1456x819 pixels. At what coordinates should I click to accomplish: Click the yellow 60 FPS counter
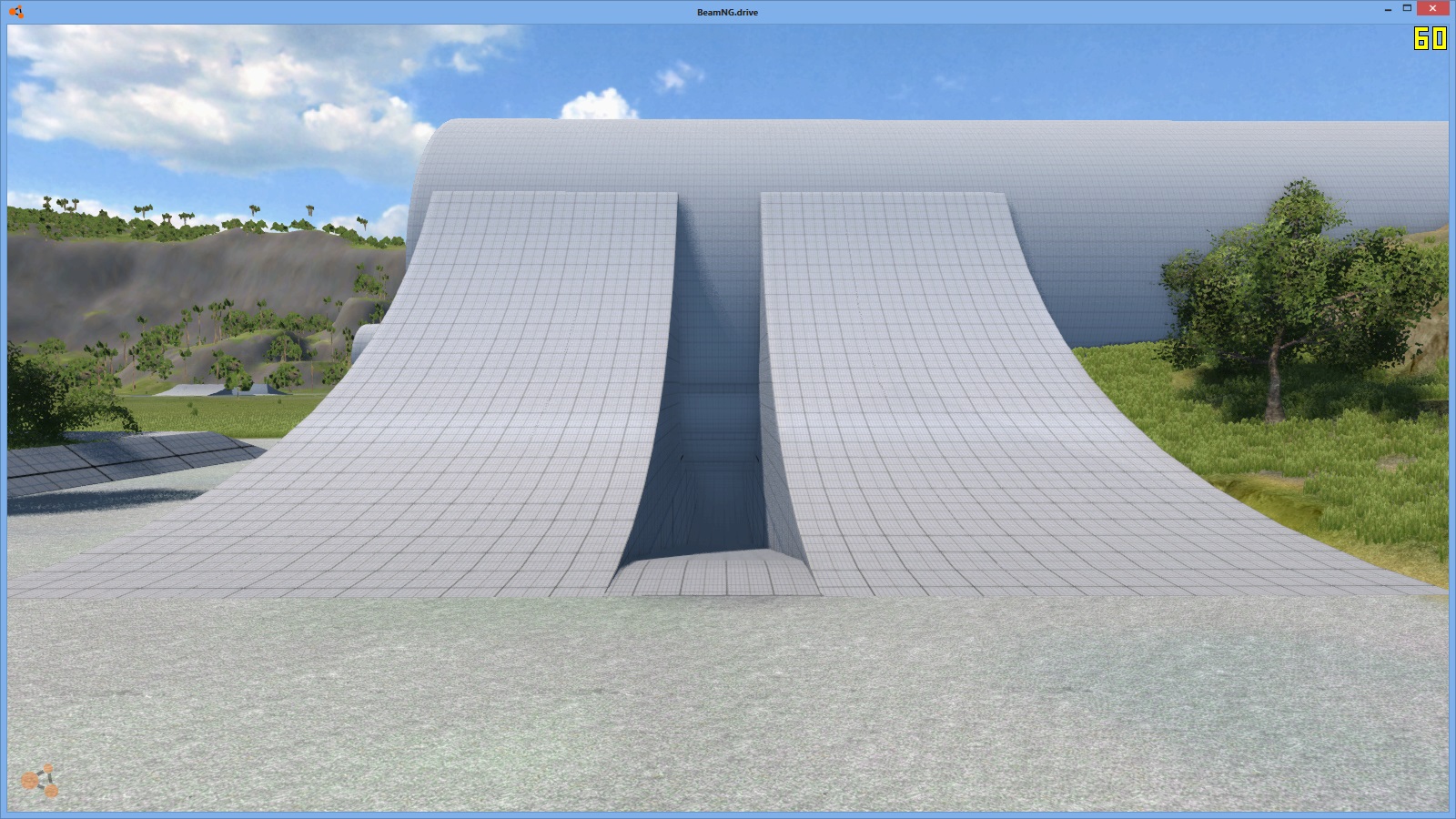click(x=1430, y=38)
